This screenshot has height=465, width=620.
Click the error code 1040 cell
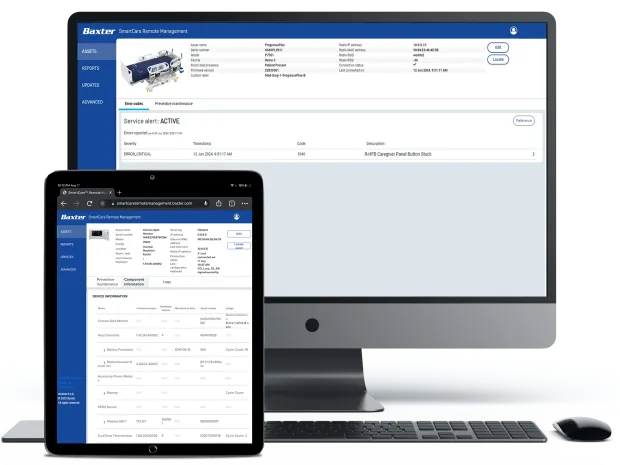pos(301,154)
